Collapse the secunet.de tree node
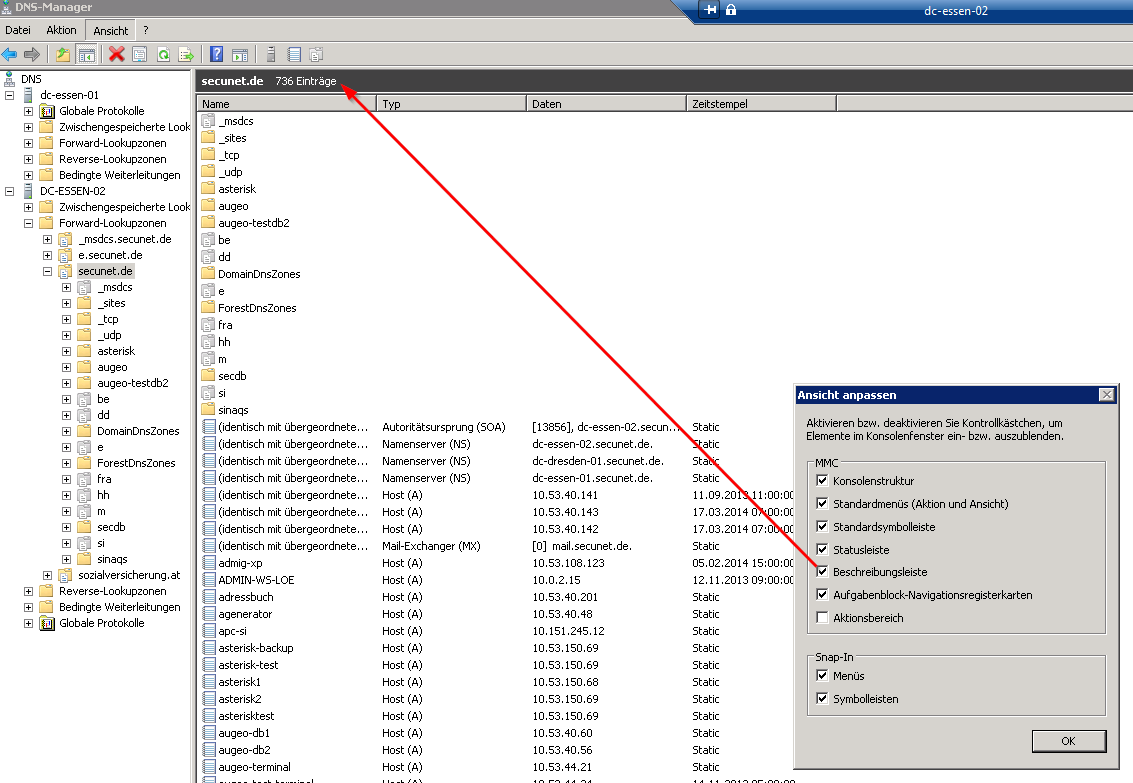The width and height of the screenshot is (1133, 783). 48,271
